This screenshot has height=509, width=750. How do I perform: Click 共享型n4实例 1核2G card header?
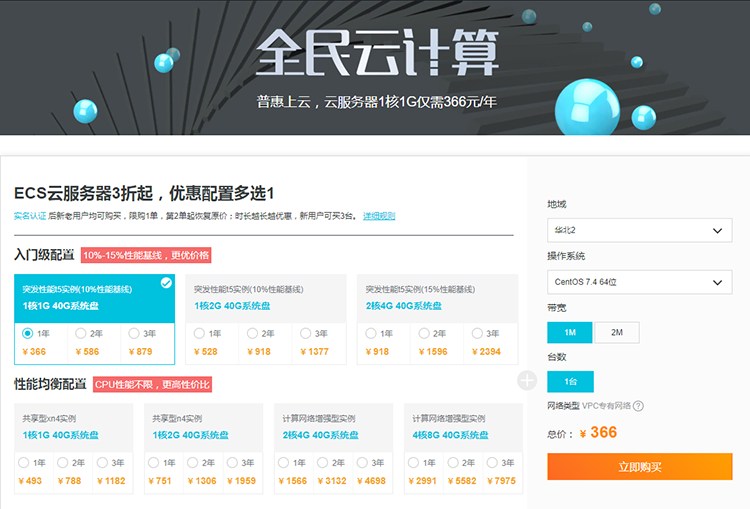pyautogui.click(x=203, y=427)
